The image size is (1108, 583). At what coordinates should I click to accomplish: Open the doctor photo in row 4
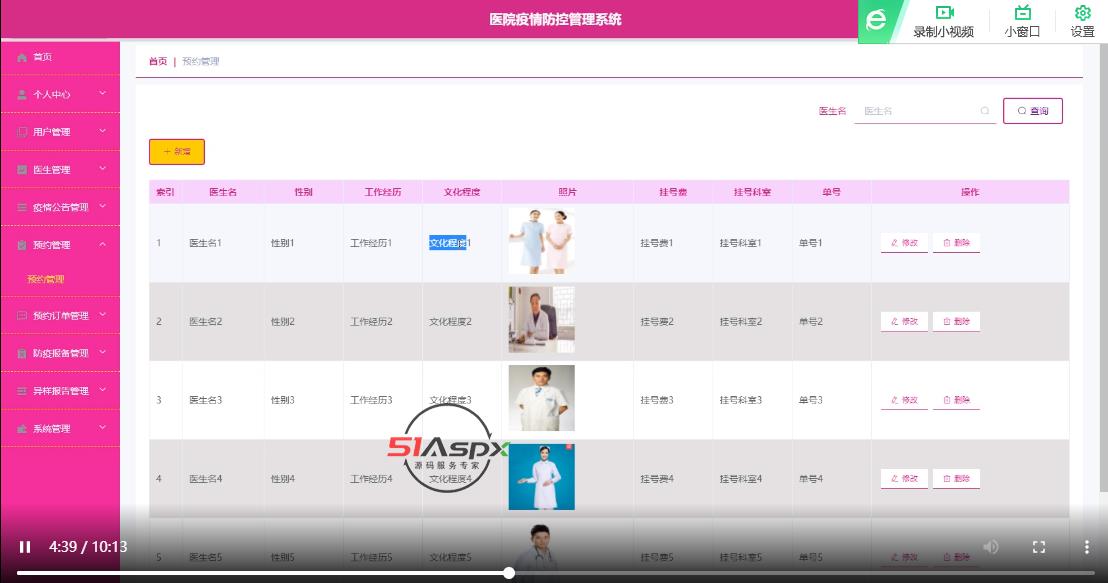tap(541, 477)
